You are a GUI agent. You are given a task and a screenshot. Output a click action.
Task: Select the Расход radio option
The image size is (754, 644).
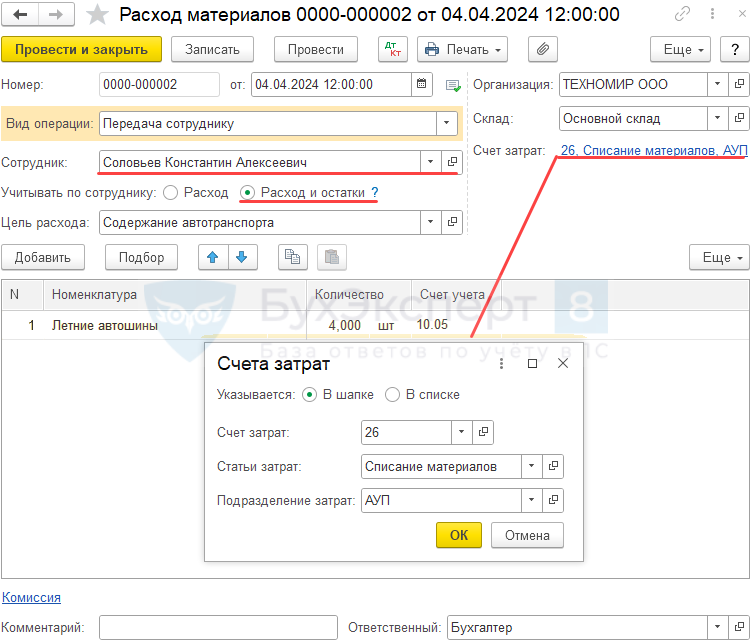171,192
